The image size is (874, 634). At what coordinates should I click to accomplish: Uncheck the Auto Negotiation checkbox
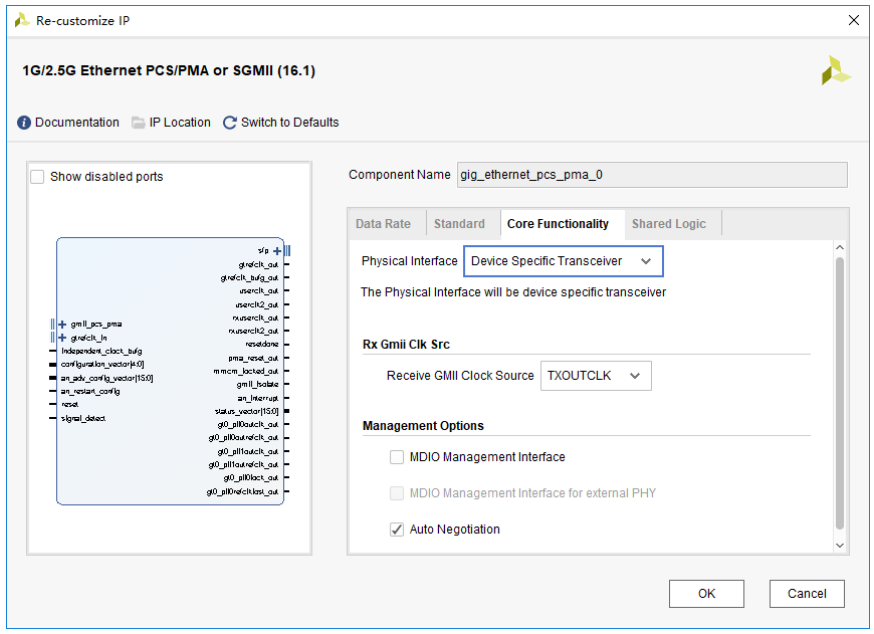point(397,529)
